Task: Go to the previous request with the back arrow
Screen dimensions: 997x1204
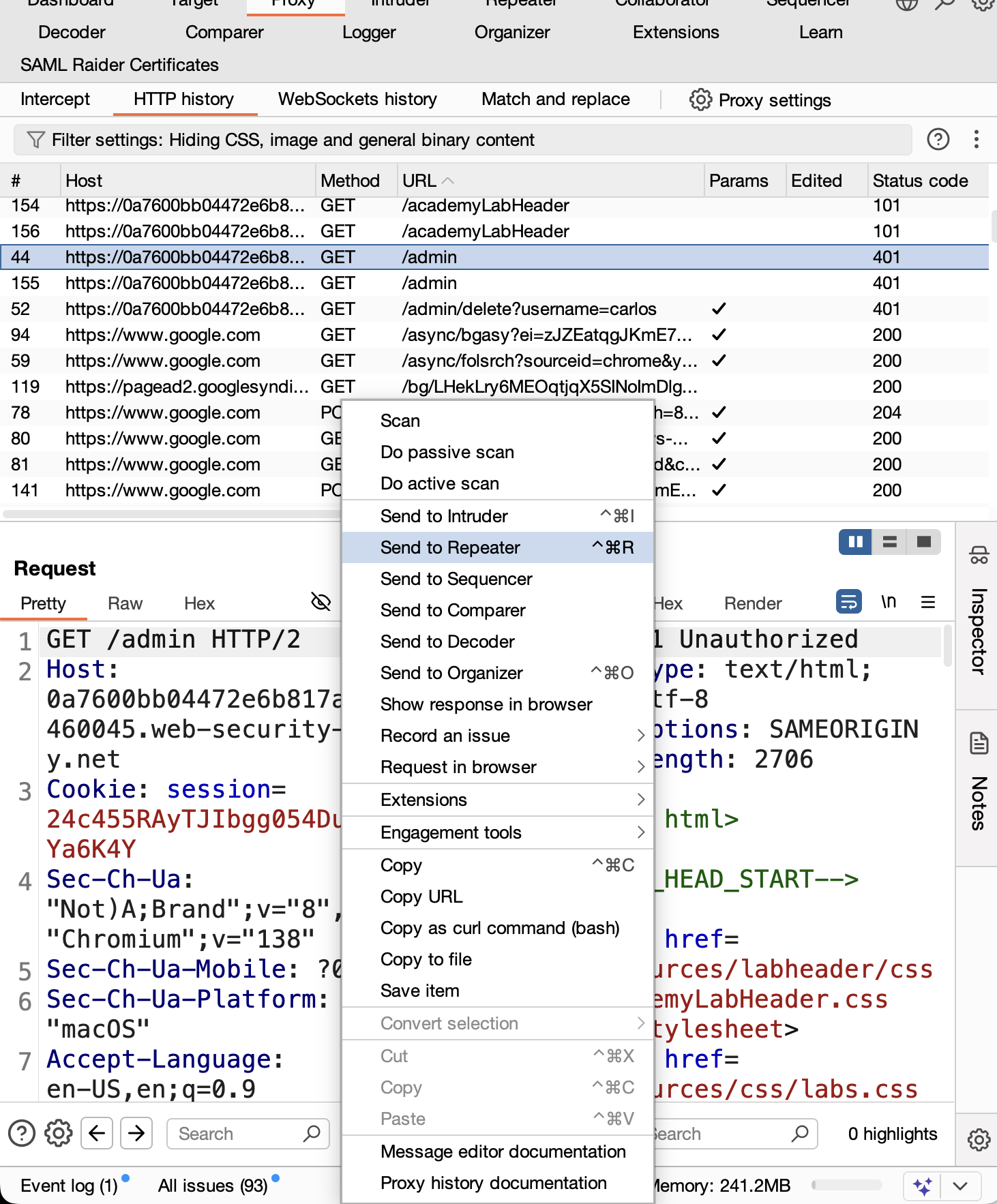Action: [97, 1133]
